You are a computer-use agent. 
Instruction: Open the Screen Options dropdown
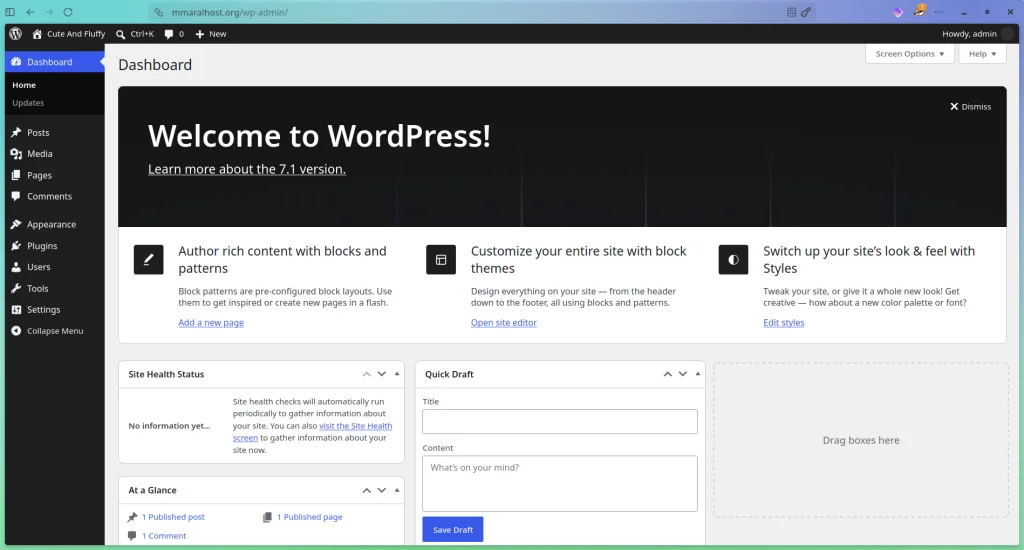[910, 54]
